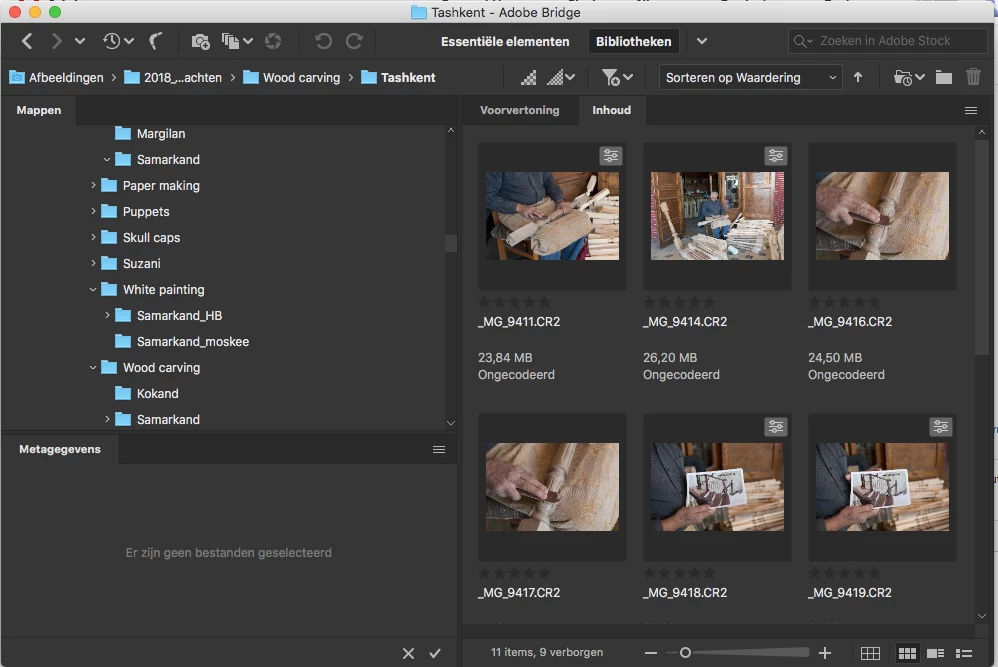Expand the Paper making folder
The height and width of the screenshot is (667, 998).
coord(94,185)
